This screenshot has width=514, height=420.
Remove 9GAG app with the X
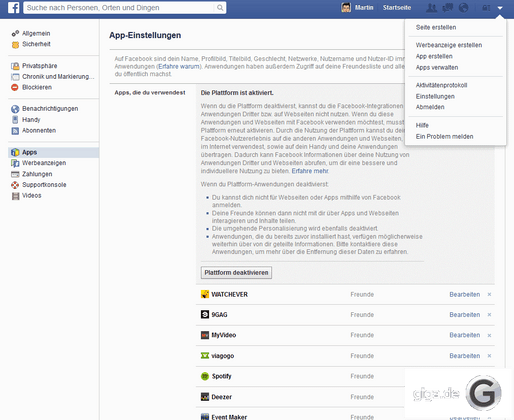[x=489, y=315]
